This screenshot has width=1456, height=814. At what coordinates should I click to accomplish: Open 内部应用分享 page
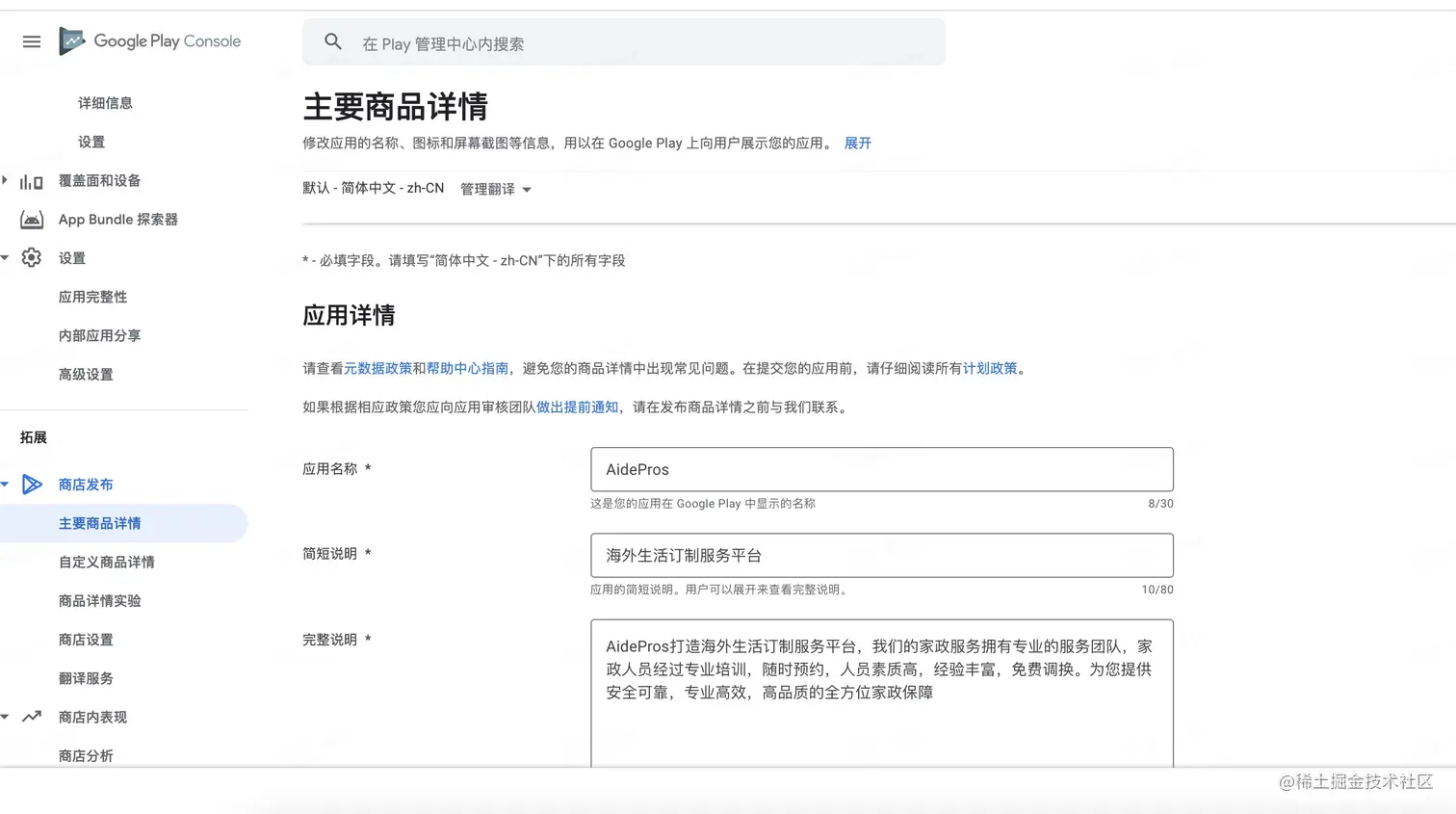tap(99, 335)
